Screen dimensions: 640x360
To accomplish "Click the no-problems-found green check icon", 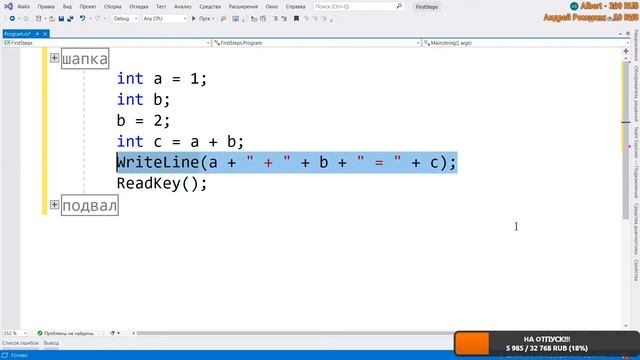I will click(x=40, y=333).
